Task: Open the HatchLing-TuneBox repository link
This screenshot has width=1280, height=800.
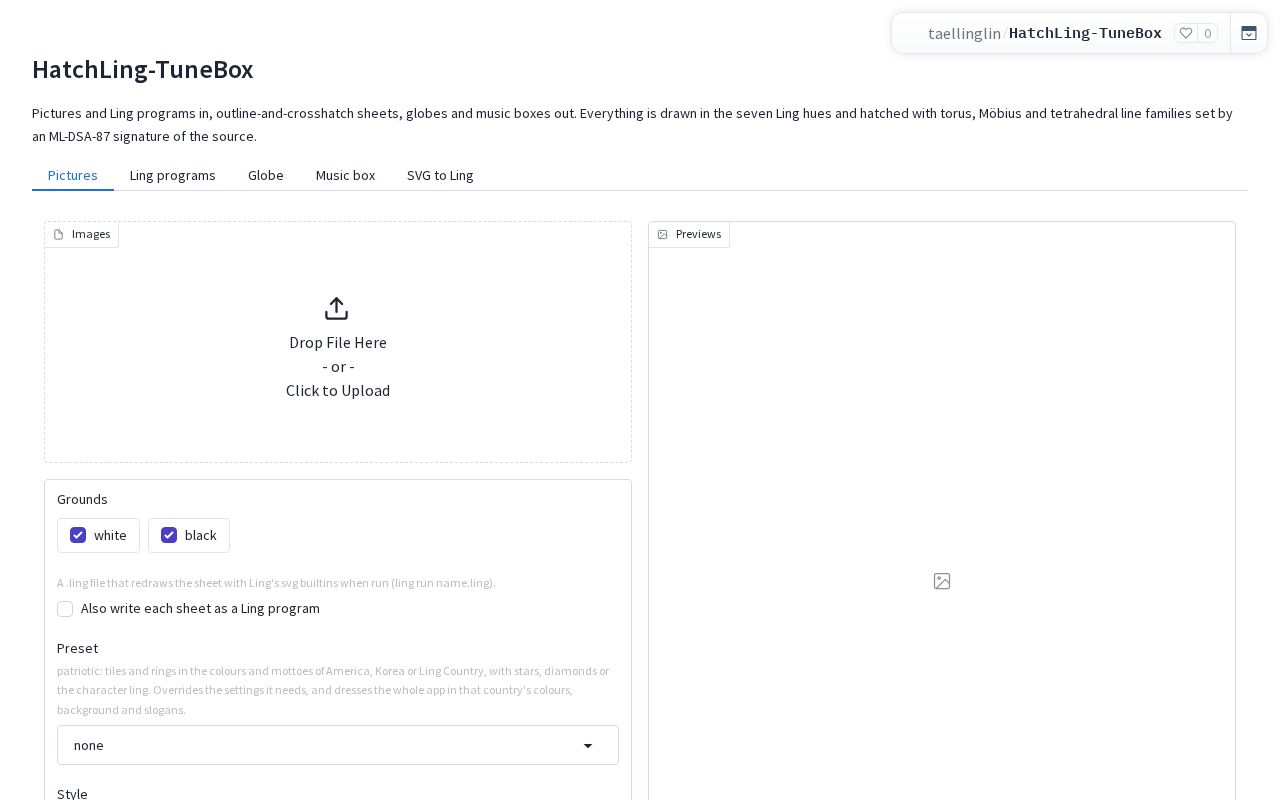Action: [1085, 33]
